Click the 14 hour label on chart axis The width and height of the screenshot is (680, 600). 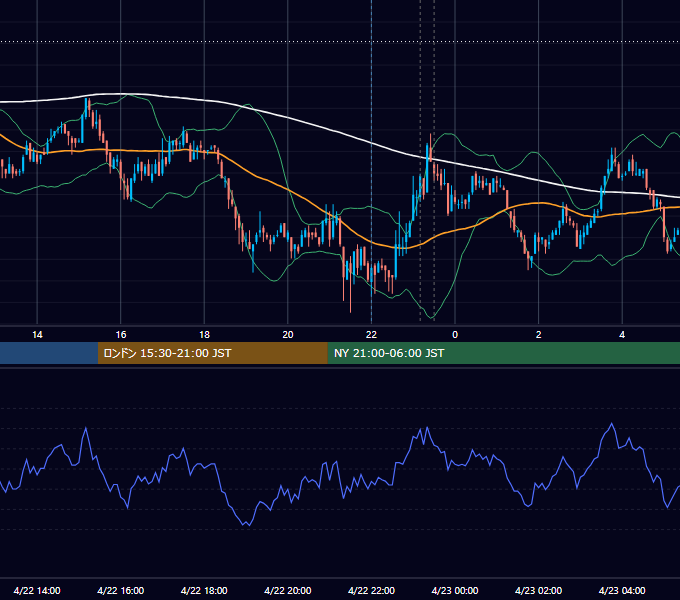37,335
